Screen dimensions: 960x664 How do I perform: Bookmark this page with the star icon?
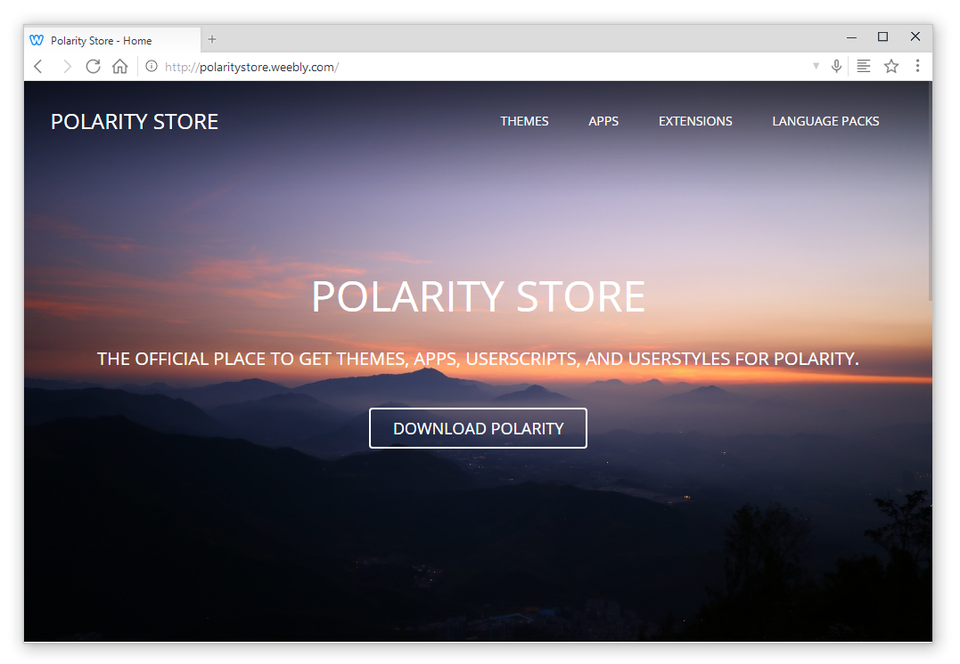tap(891, 66)
